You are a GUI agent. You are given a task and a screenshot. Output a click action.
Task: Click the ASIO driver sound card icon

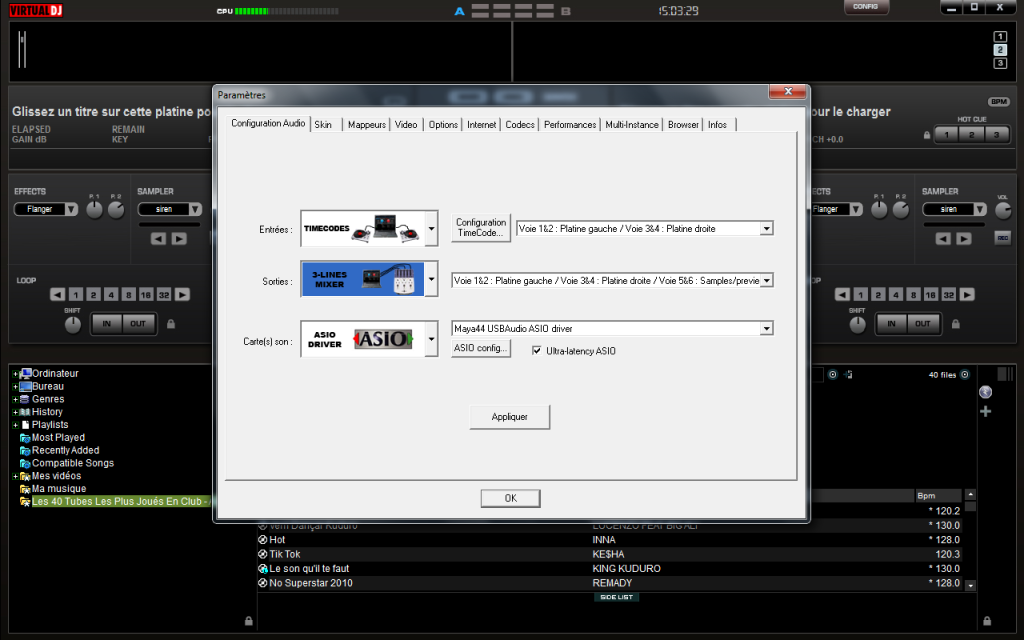point(362,340)
